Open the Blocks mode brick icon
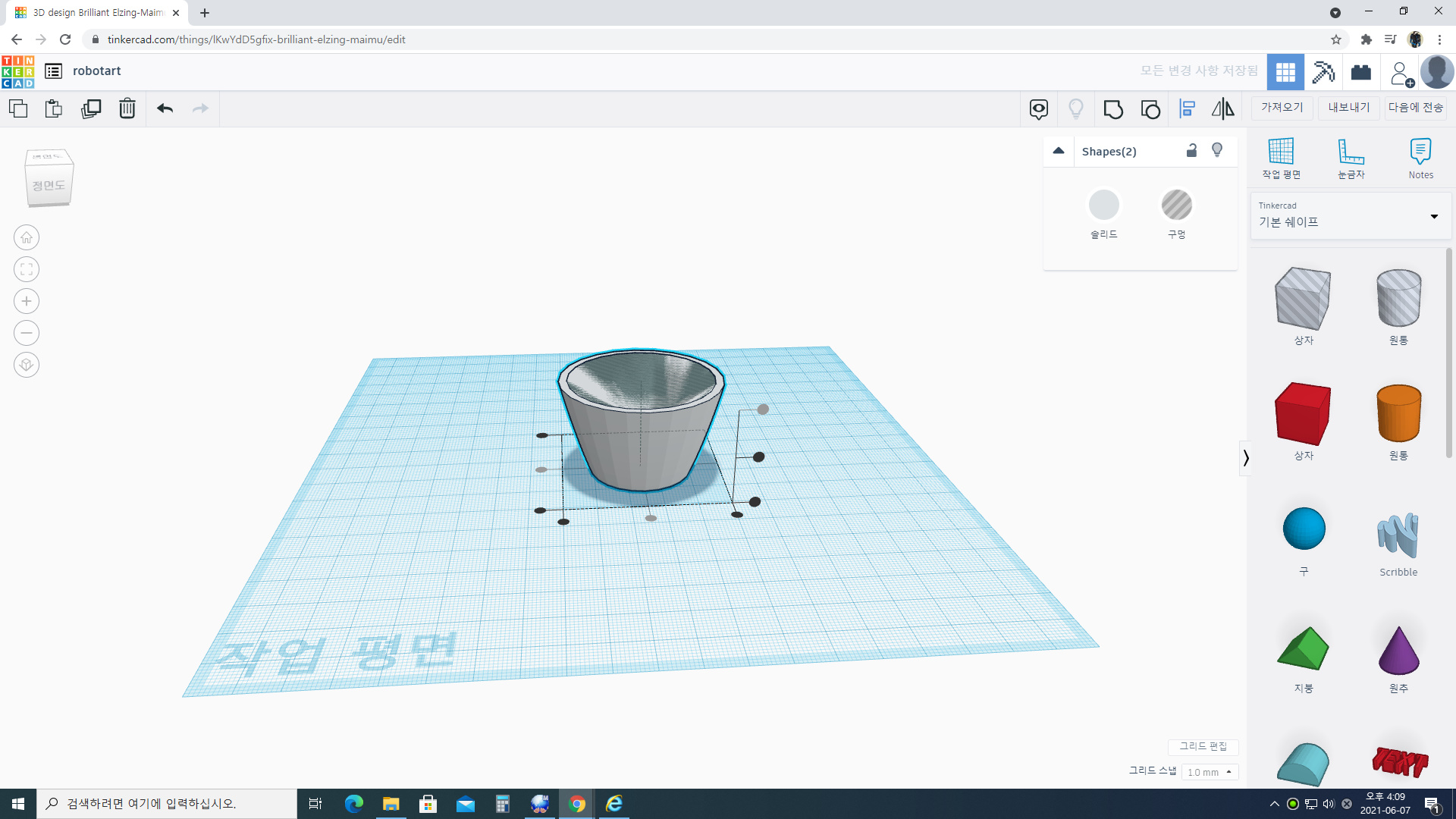 pos(1361,72)
